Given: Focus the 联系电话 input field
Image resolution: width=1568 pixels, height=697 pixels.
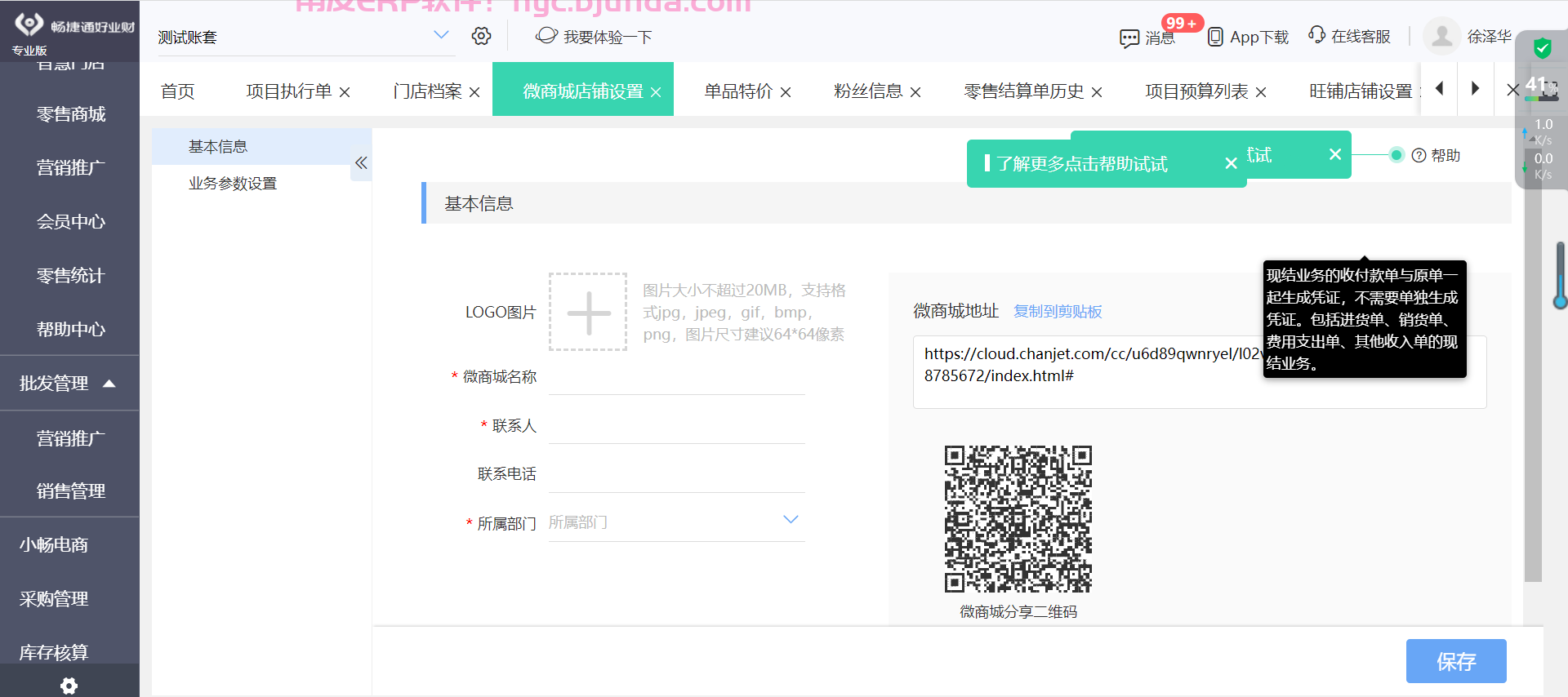Looking at the screenshot, I should coord(676,474).
